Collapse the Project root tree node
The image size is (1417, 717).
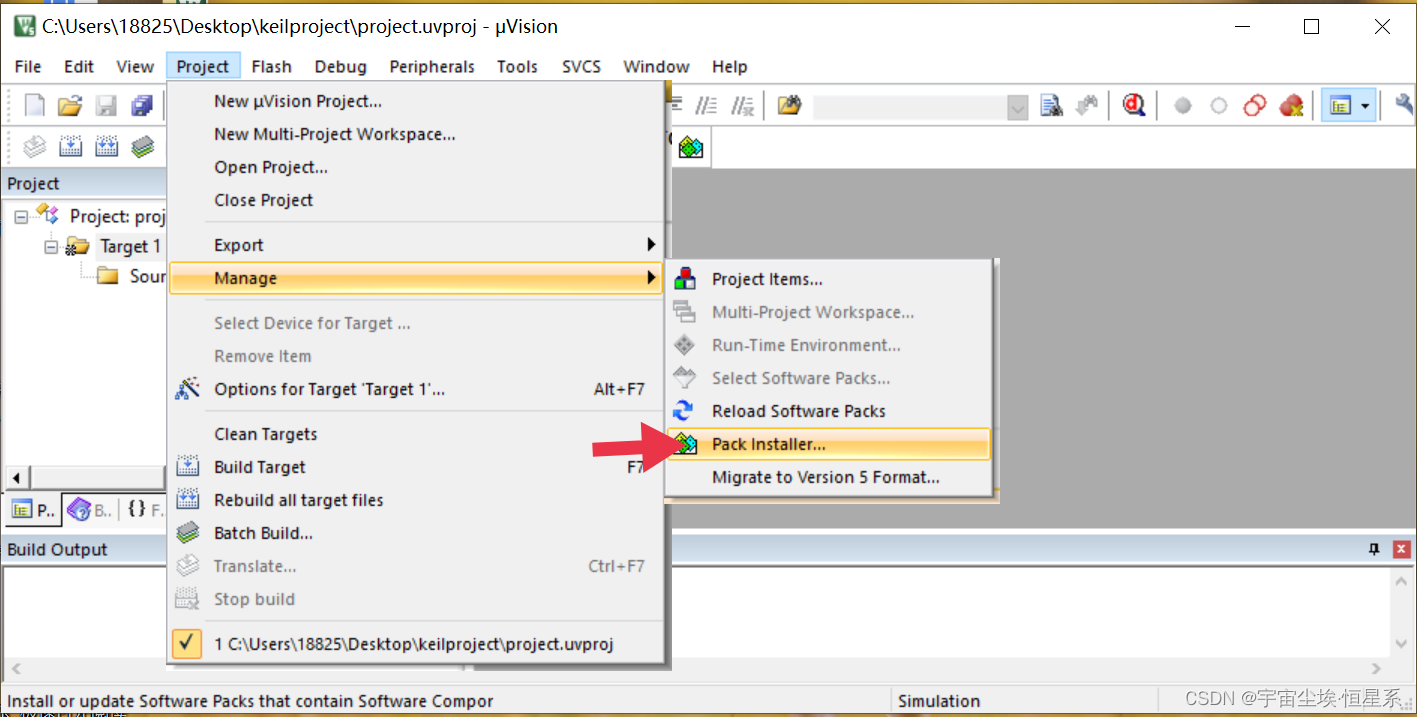tap(21, 217)
